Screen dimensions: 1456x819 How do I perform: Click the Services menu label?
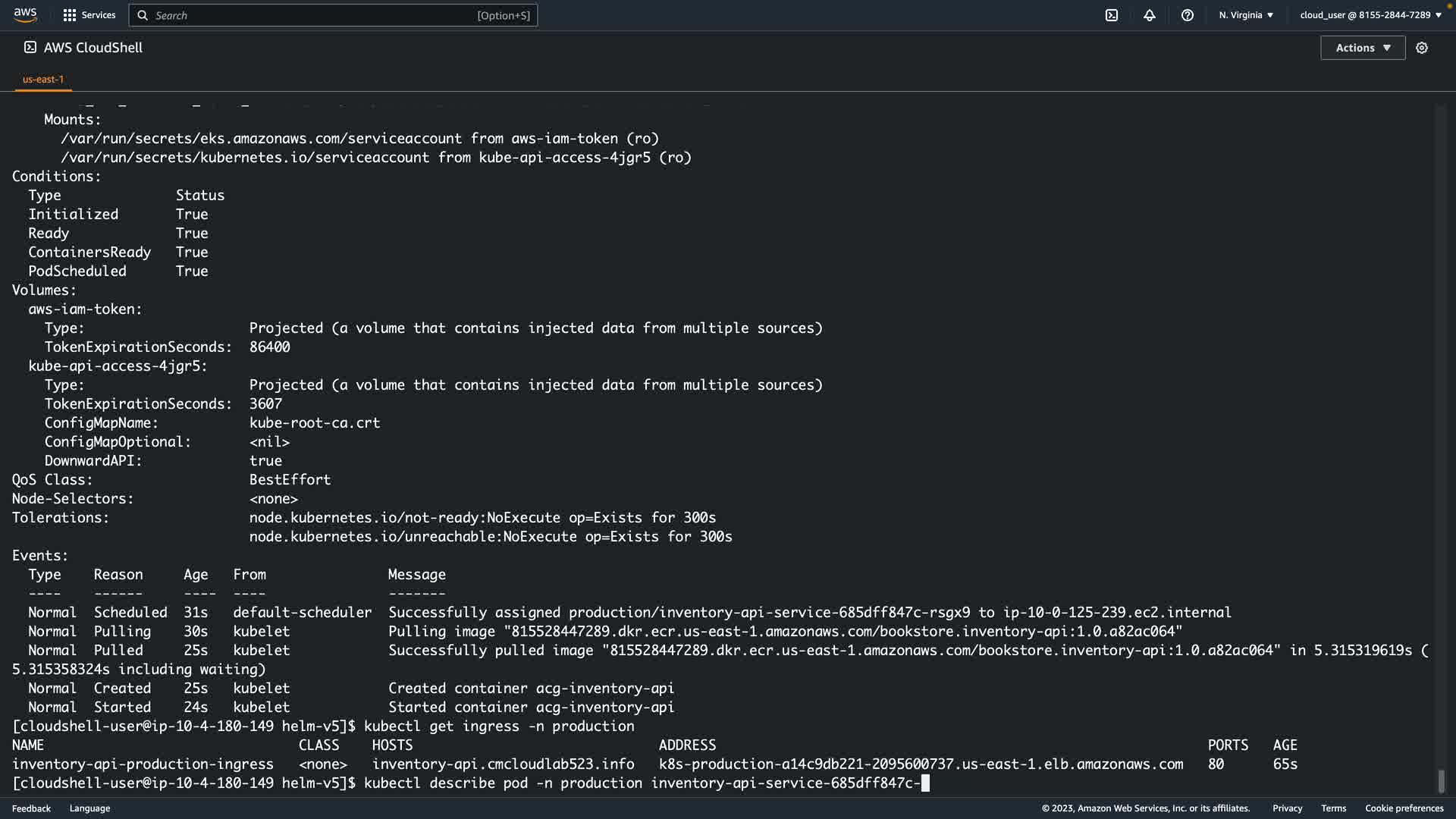[x=99, y=15]
